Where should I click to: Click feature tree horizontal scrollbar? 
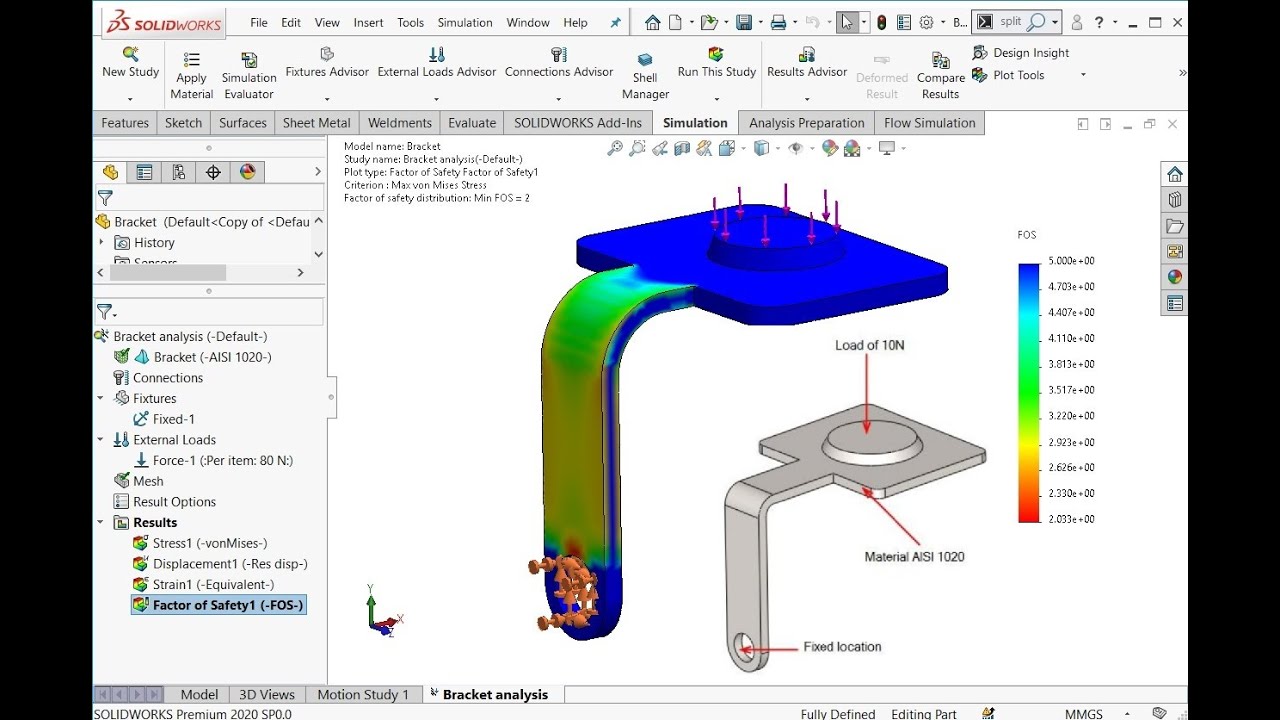(167, 272)
